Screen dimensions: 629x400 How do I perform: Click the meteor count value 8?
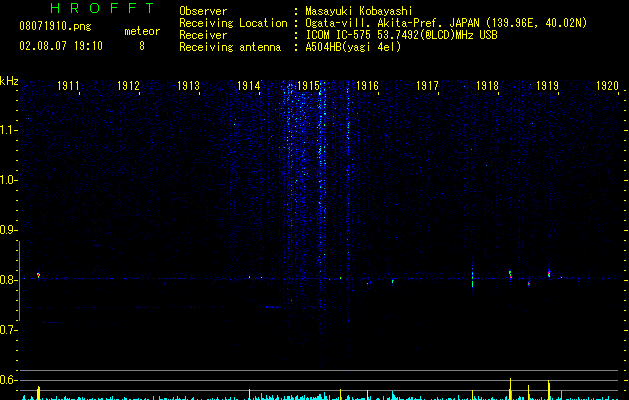coord(142,46)
